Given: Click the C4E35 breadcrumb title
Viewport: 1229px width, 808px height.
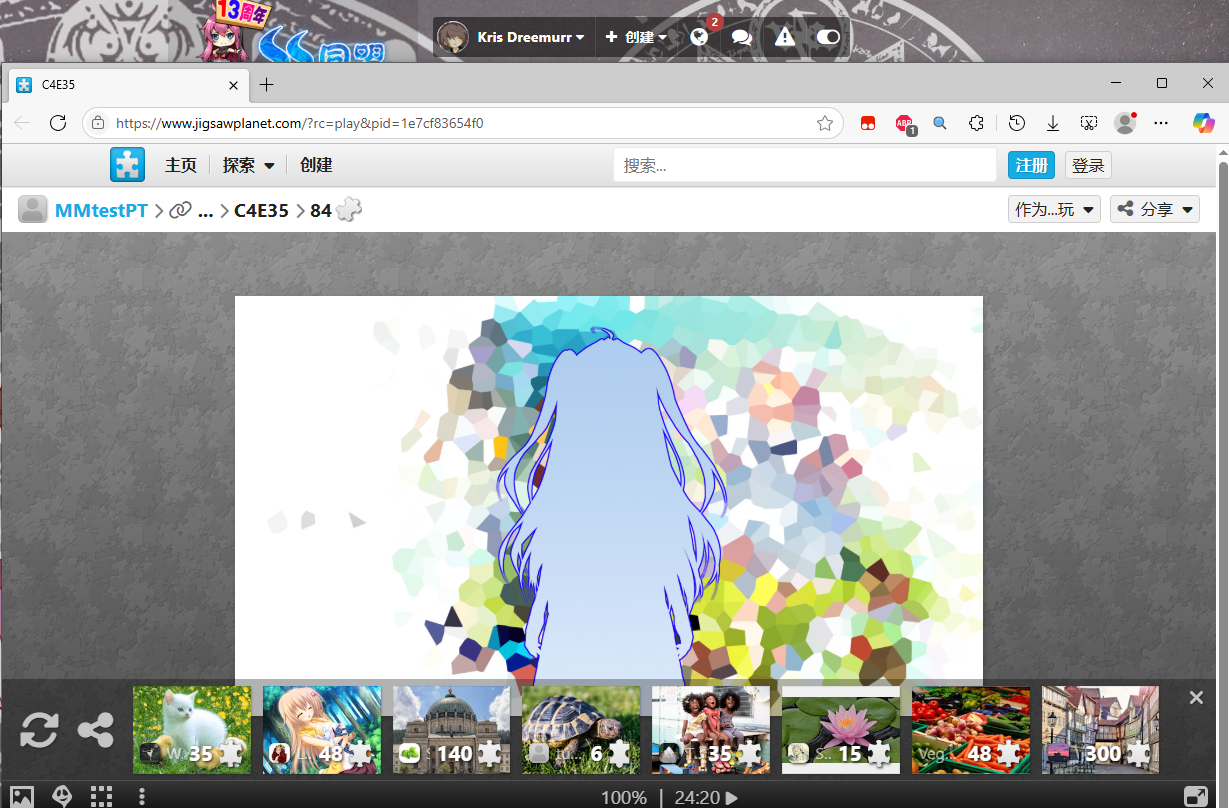Looking at the screenshot, I should point(261,210).
